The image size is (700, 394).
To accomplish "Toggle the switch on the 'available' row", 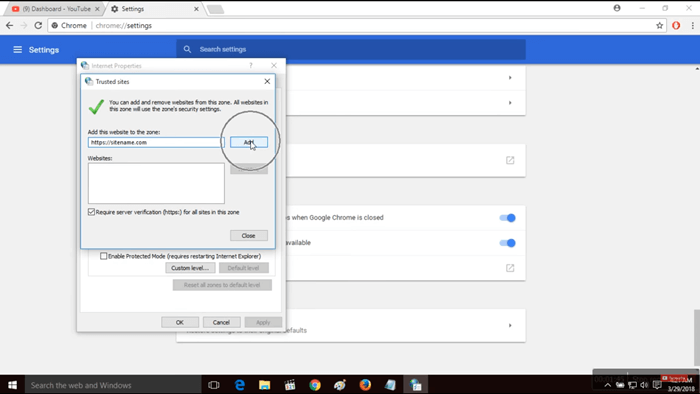I will (x=508, y=243).
